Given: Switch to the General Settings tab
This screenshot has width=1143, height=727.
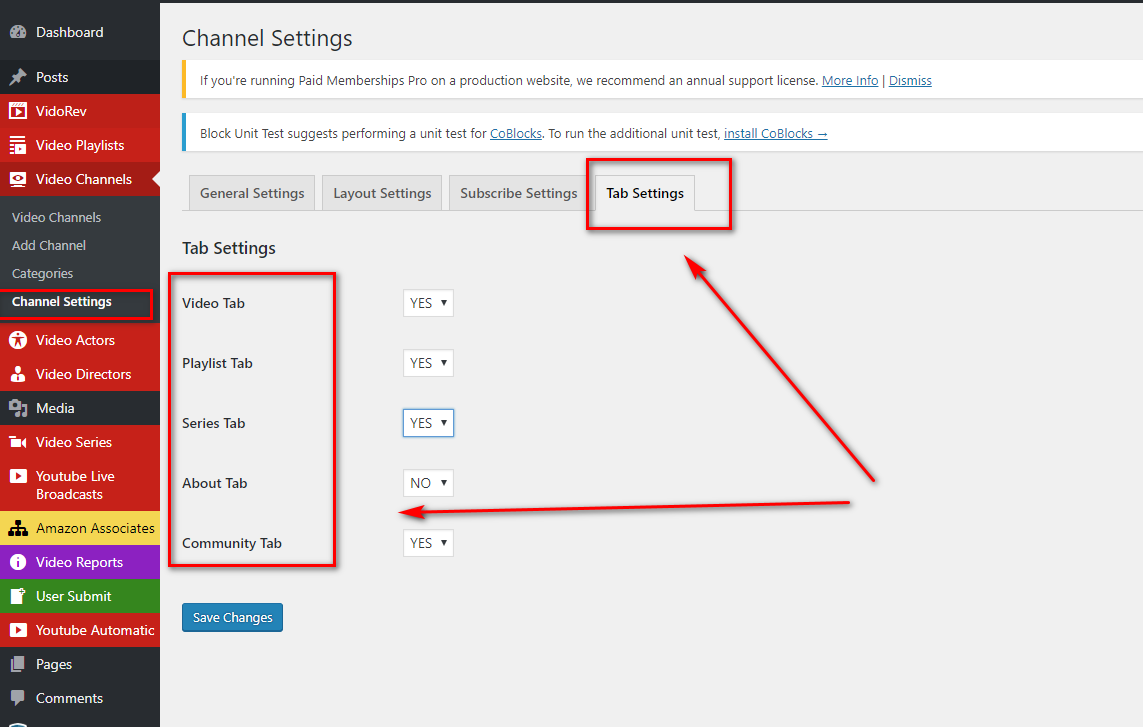Looking at the screenshot, I should [x=252, y=193].
